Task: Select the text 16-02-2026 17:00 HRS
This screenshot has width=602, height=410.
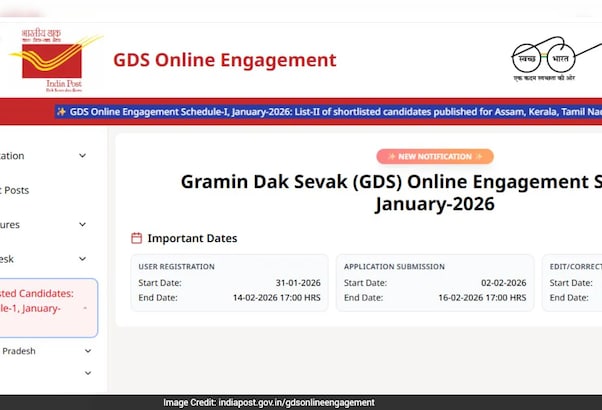Action: [x=482, y=298]
